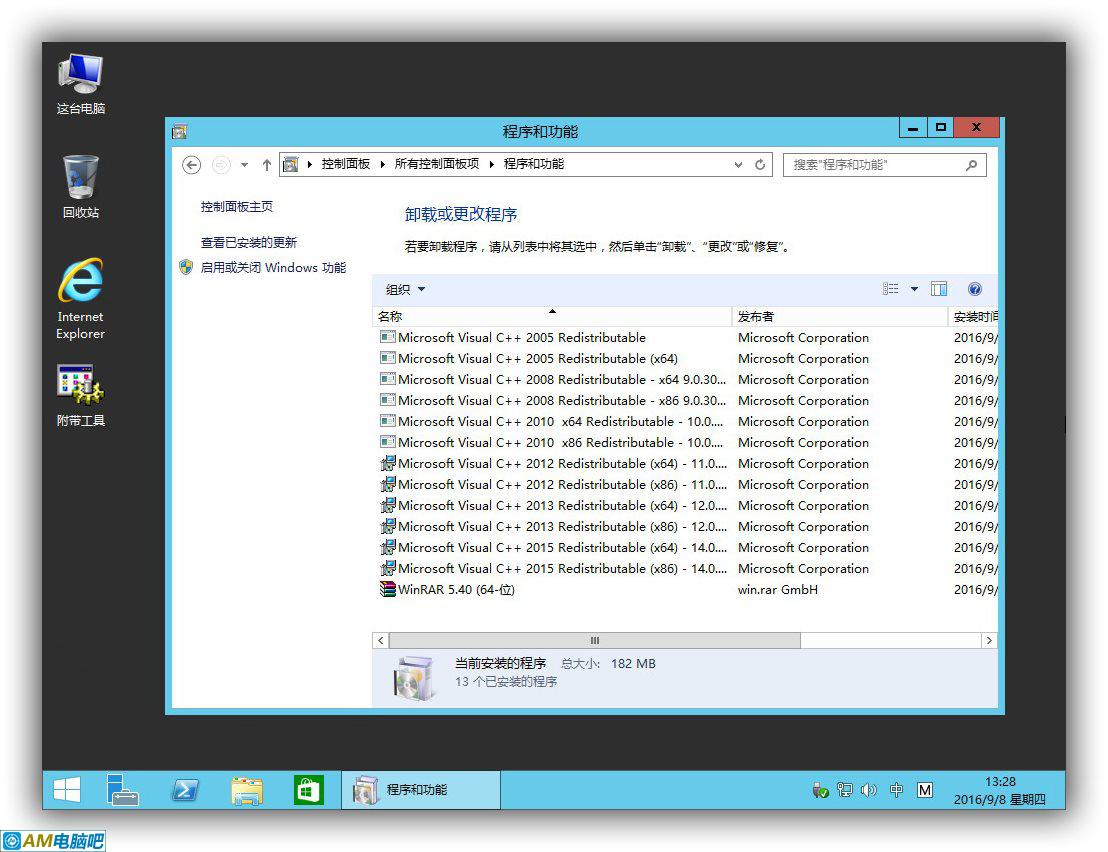Sort by the 名称 column header
This screenshot has height=852, width=1108.
(x=552, y=316)
